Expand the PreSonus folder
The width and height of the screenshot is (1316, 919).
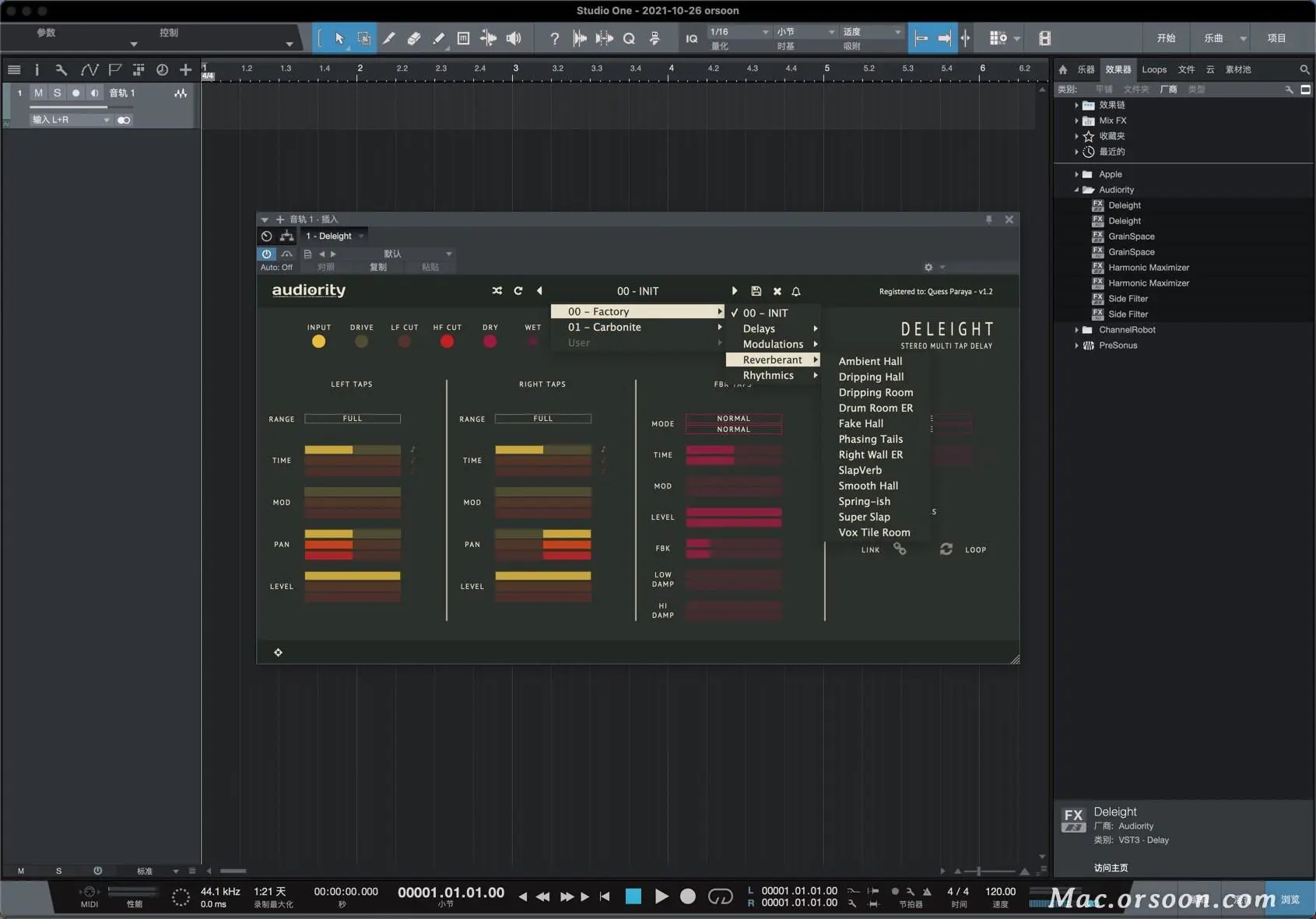(1076, 346)
